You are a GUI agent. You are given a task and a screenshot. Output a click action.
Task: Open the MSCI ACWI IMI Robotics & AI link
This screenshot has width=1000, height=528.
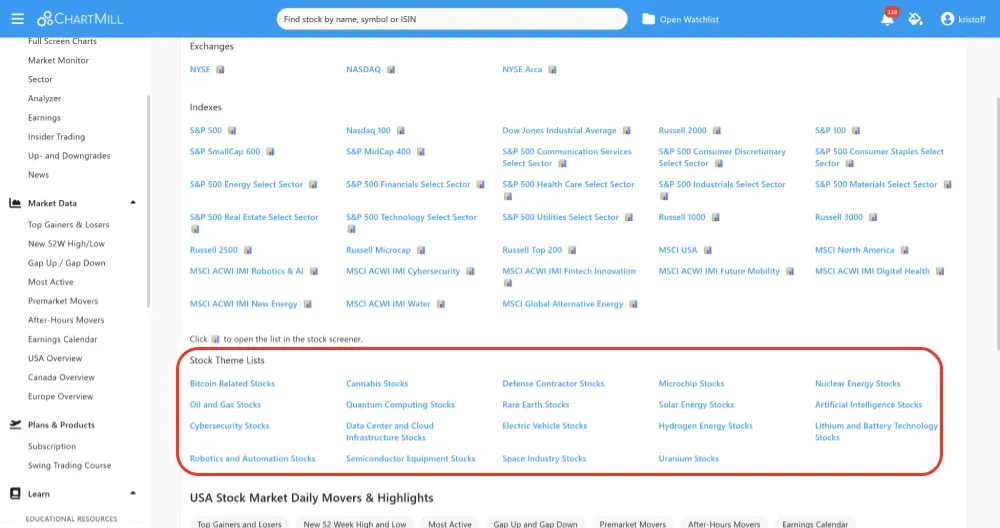tap(246, 272)
